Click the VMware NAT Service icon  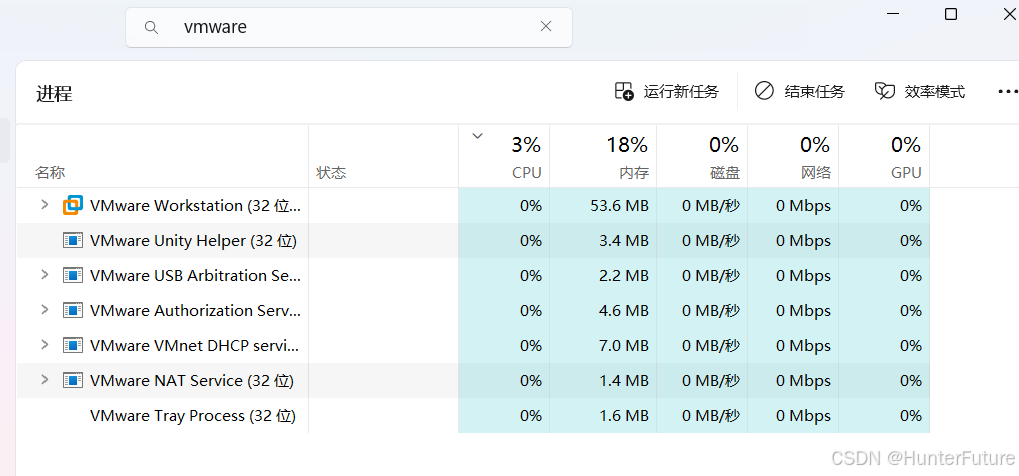73,380
